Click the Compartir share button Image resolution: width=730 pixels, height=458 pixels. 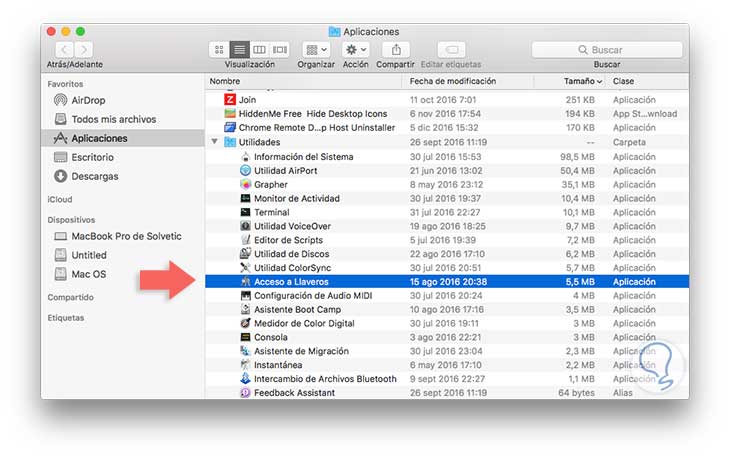(x=396, y=49)
